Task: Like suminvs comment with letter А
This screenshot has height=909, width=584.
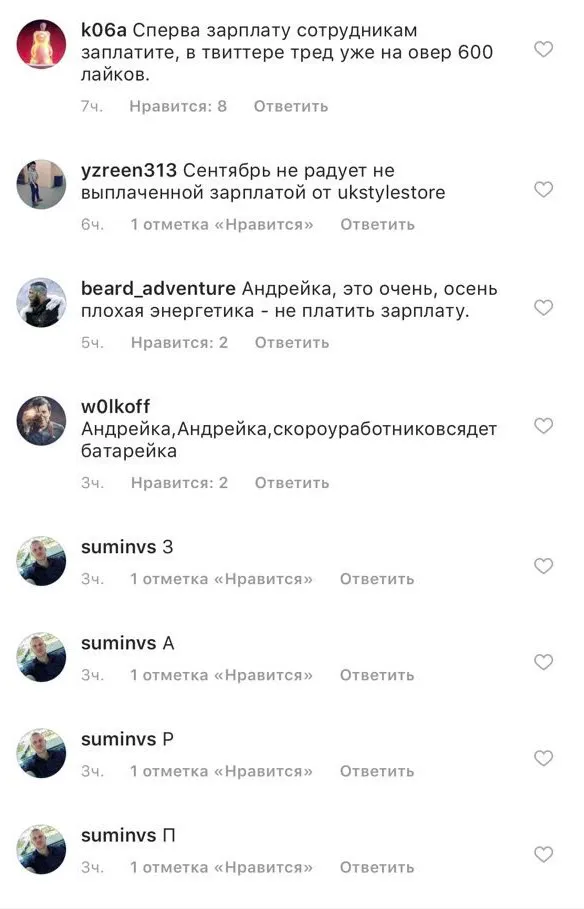Action: [x=543, y=662]
